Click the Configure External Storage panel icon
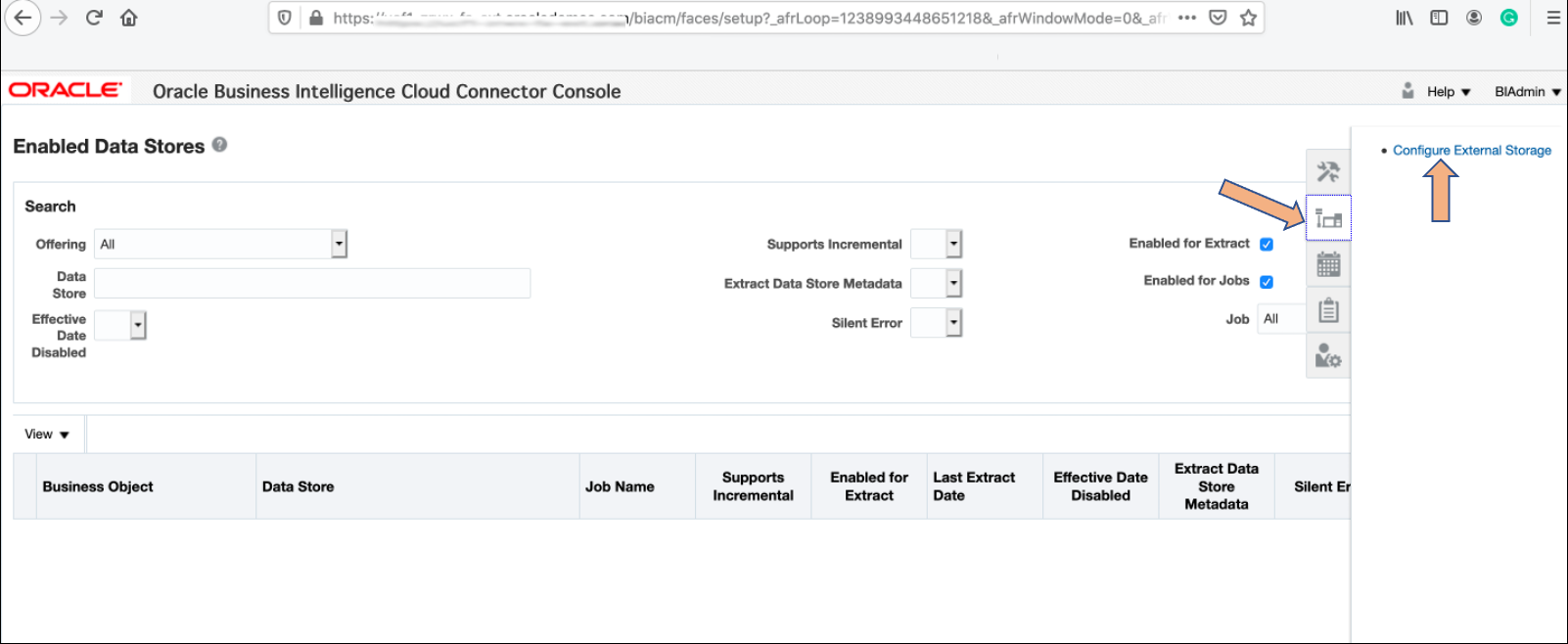 [1328, 217]
